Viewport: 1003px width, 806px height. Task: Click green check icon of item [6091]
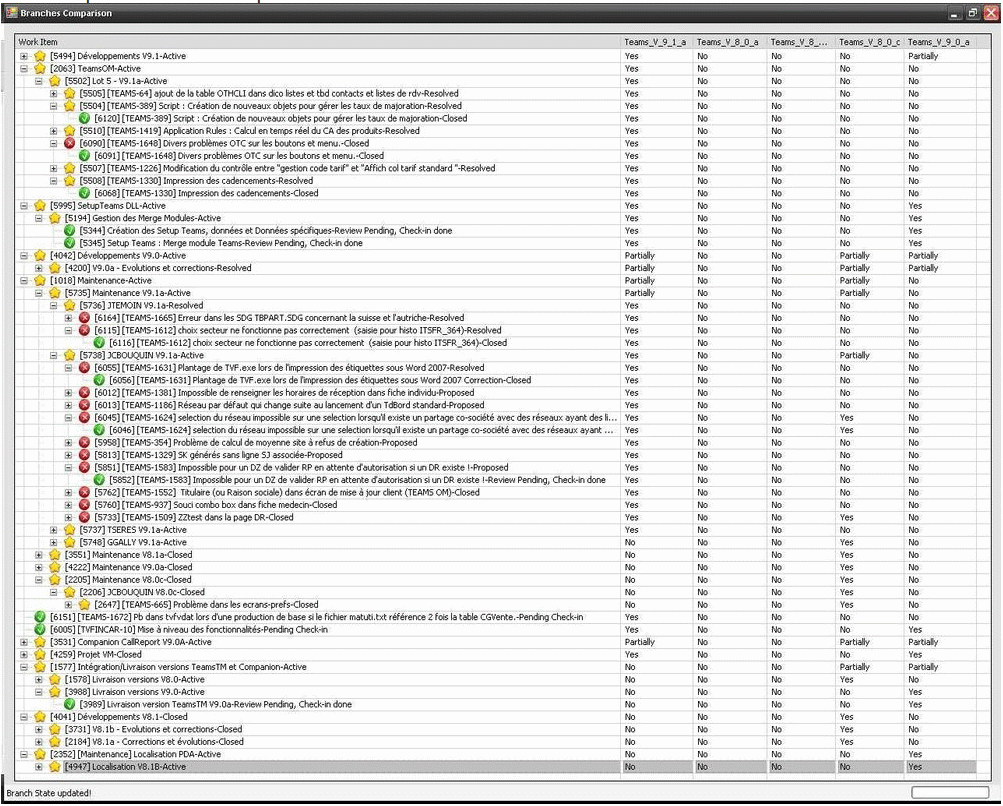(x=84, y=156)
